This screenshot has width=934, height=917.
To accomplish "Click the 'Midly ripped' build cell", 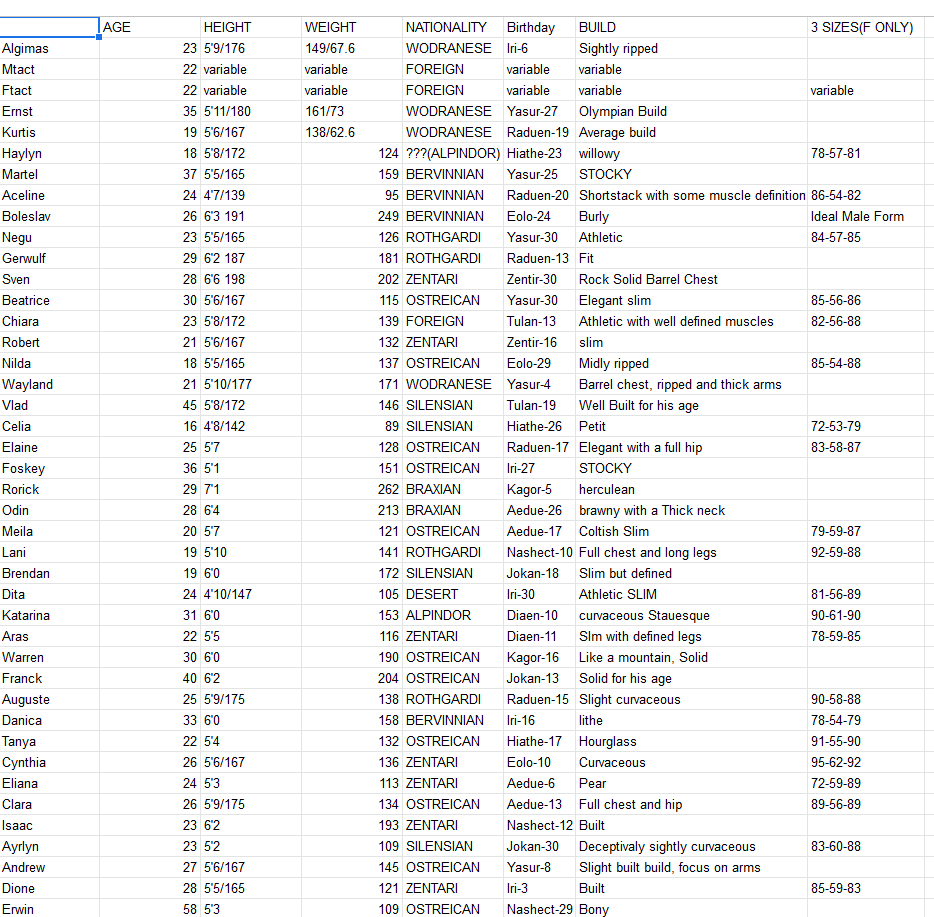I will pyautogui.click(x=692, y=363).
